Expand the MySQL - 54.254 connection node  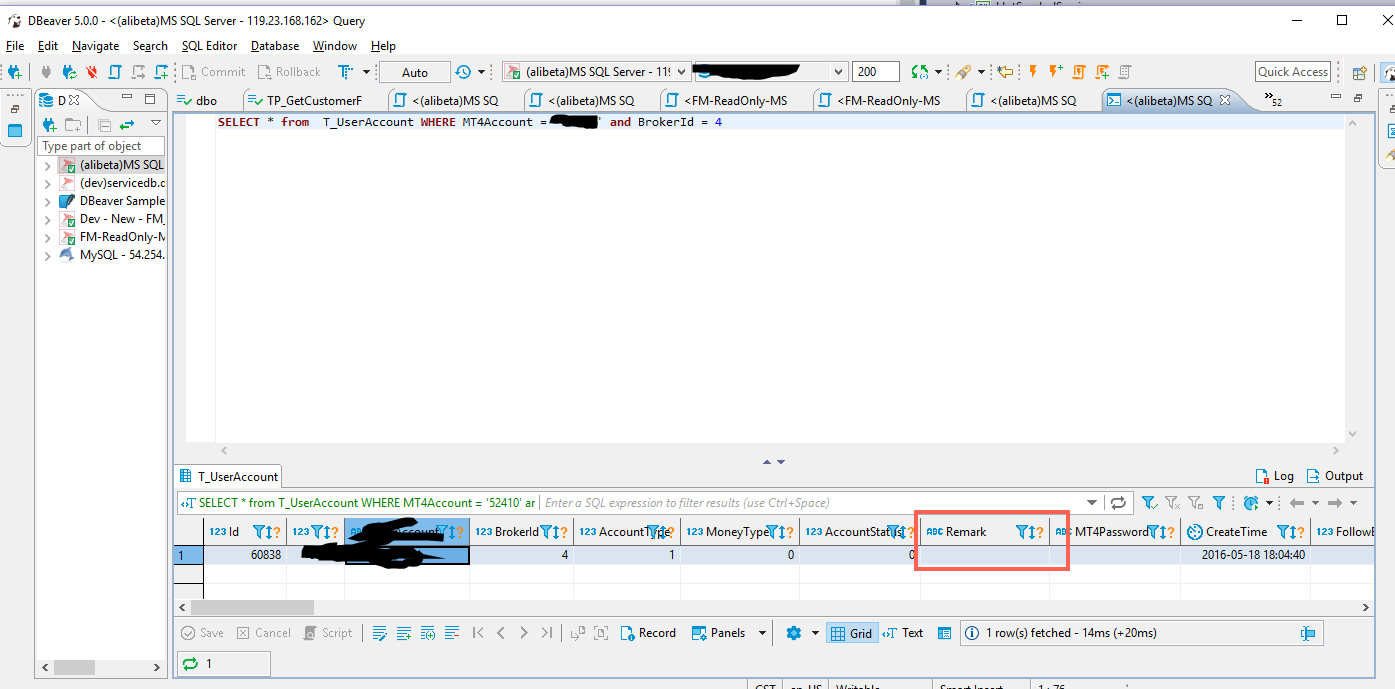pos(48,255)
